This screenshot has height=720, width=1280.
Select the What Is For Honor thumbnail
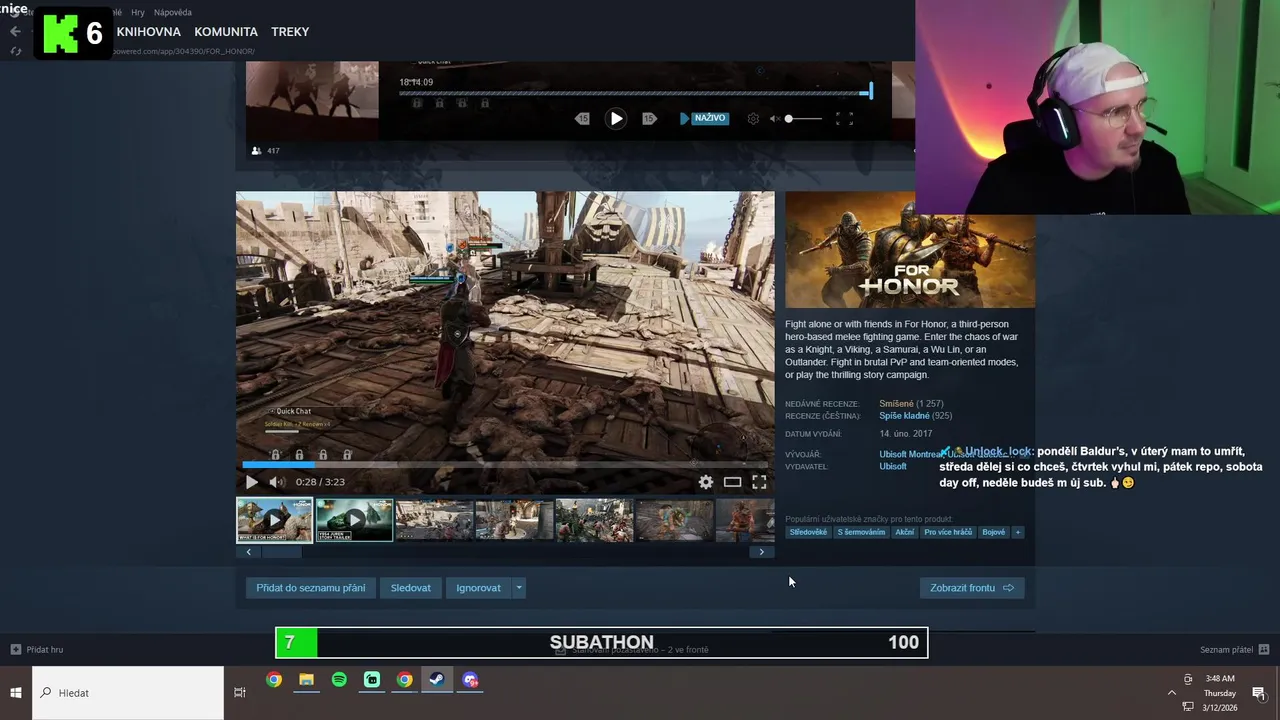pyautogui.click(x=274, y=520)
